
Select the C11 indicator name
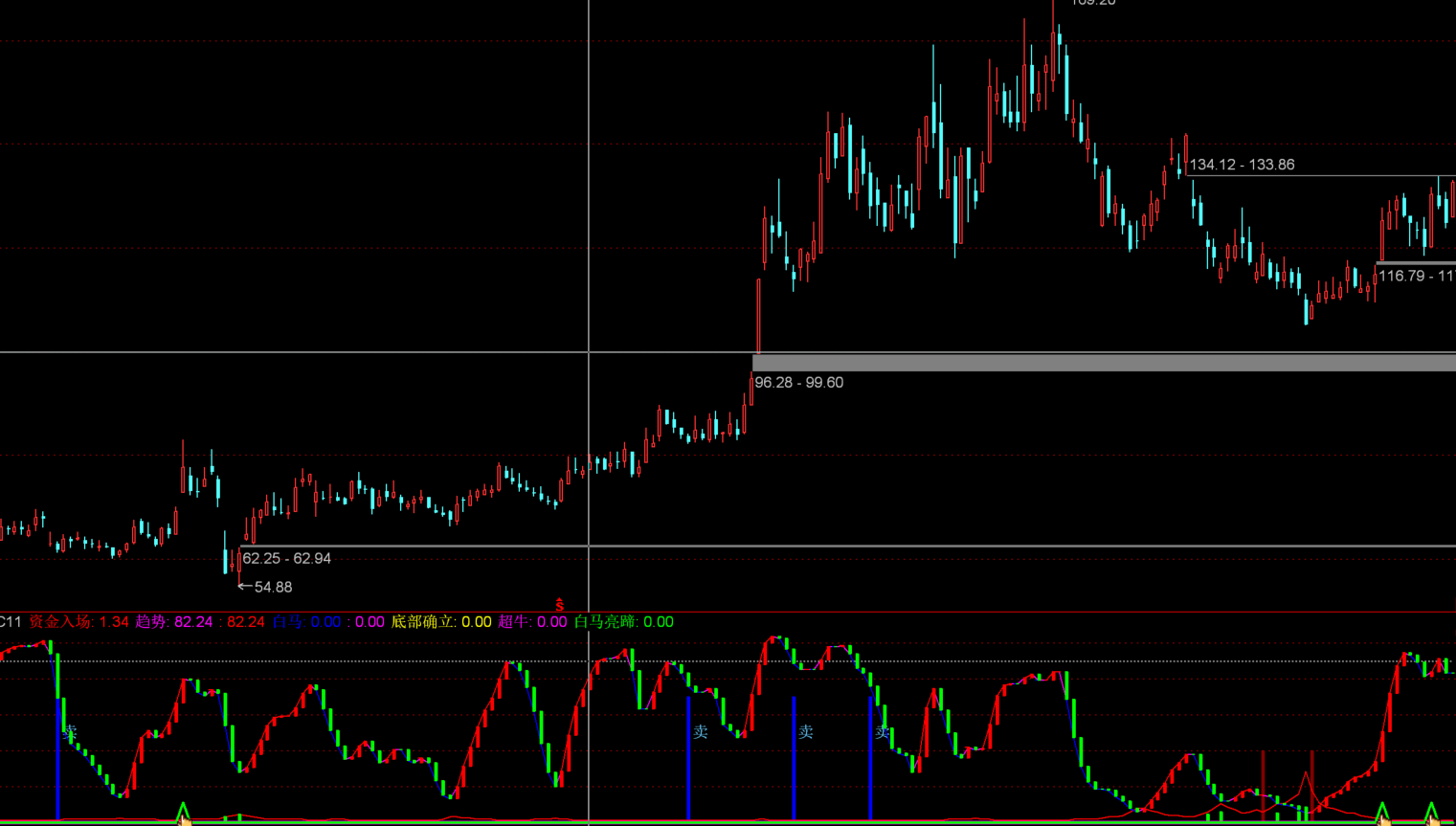pos(11,622)
